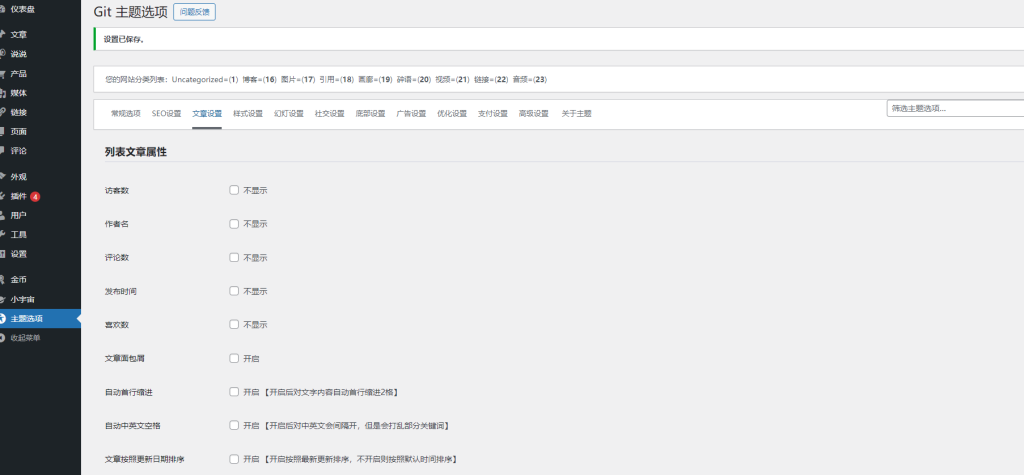The image size is (1024, 475).
Task: Select the 文章设置 tab
Action: click(x=207, y=114)
